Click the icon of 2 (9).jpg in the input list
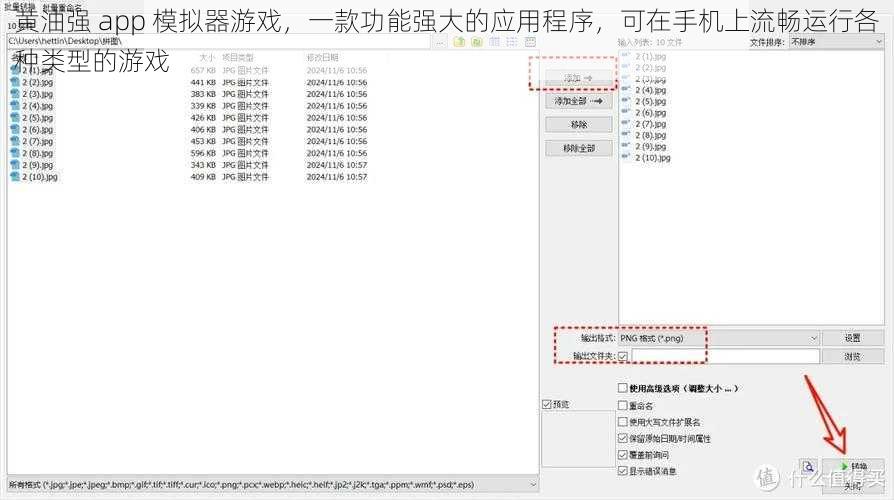The image size is (894, 500). click(625, 146)
